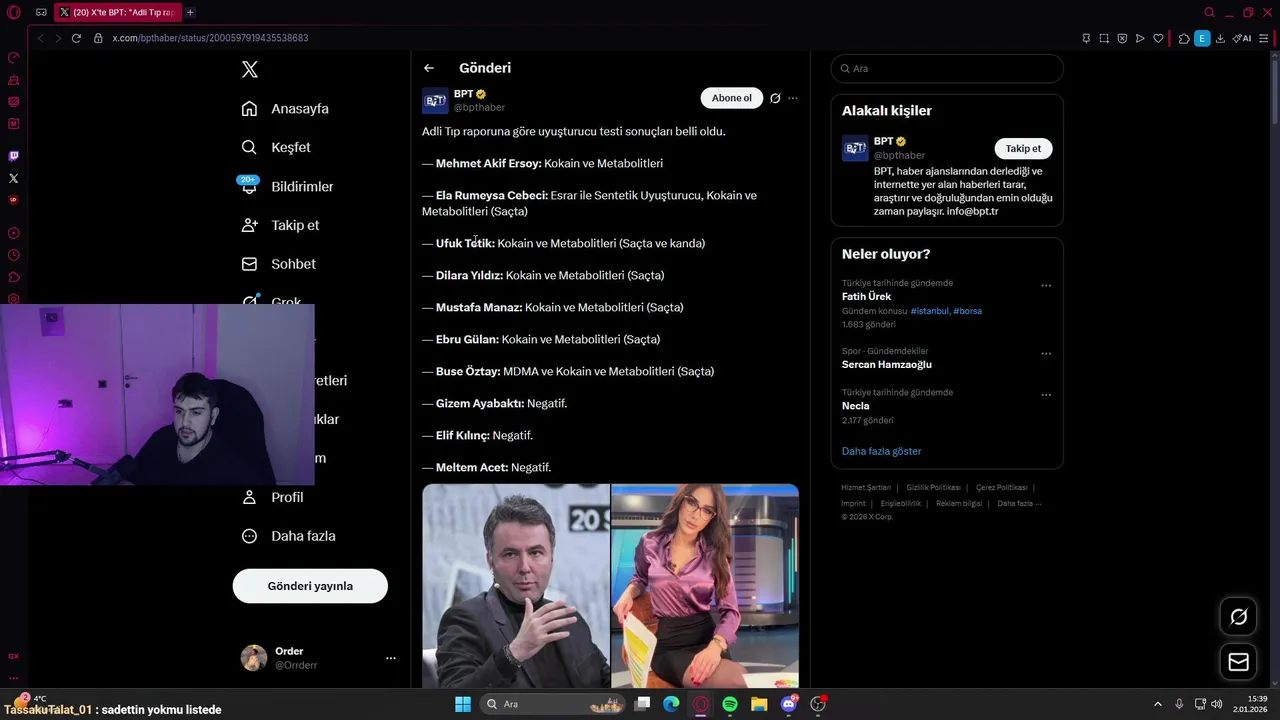Click Grok icon next to Abone ol
This screenshot has height=720, width=1280.
coord(775,98)
